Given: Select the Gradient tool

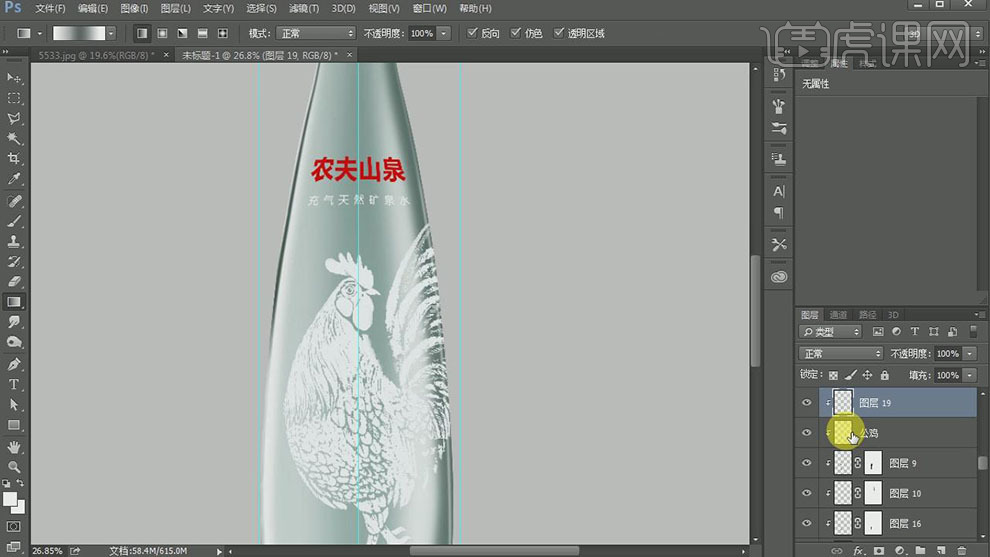Looking at the screenshot, I should tap(14, 302).
